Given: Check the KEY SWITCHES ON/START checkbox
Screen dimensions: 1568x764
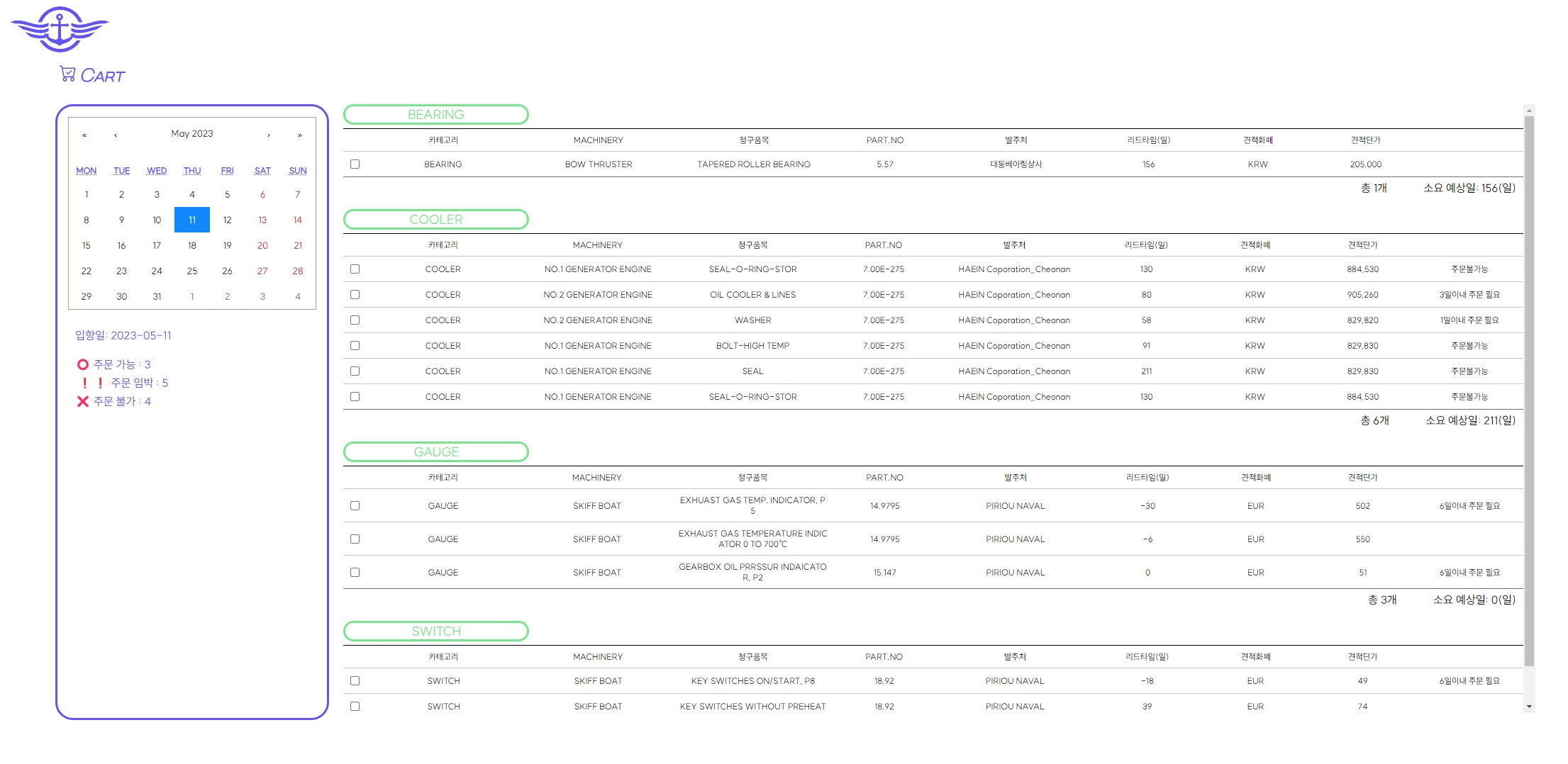Looking at the screenshot, I should point(355,680).
